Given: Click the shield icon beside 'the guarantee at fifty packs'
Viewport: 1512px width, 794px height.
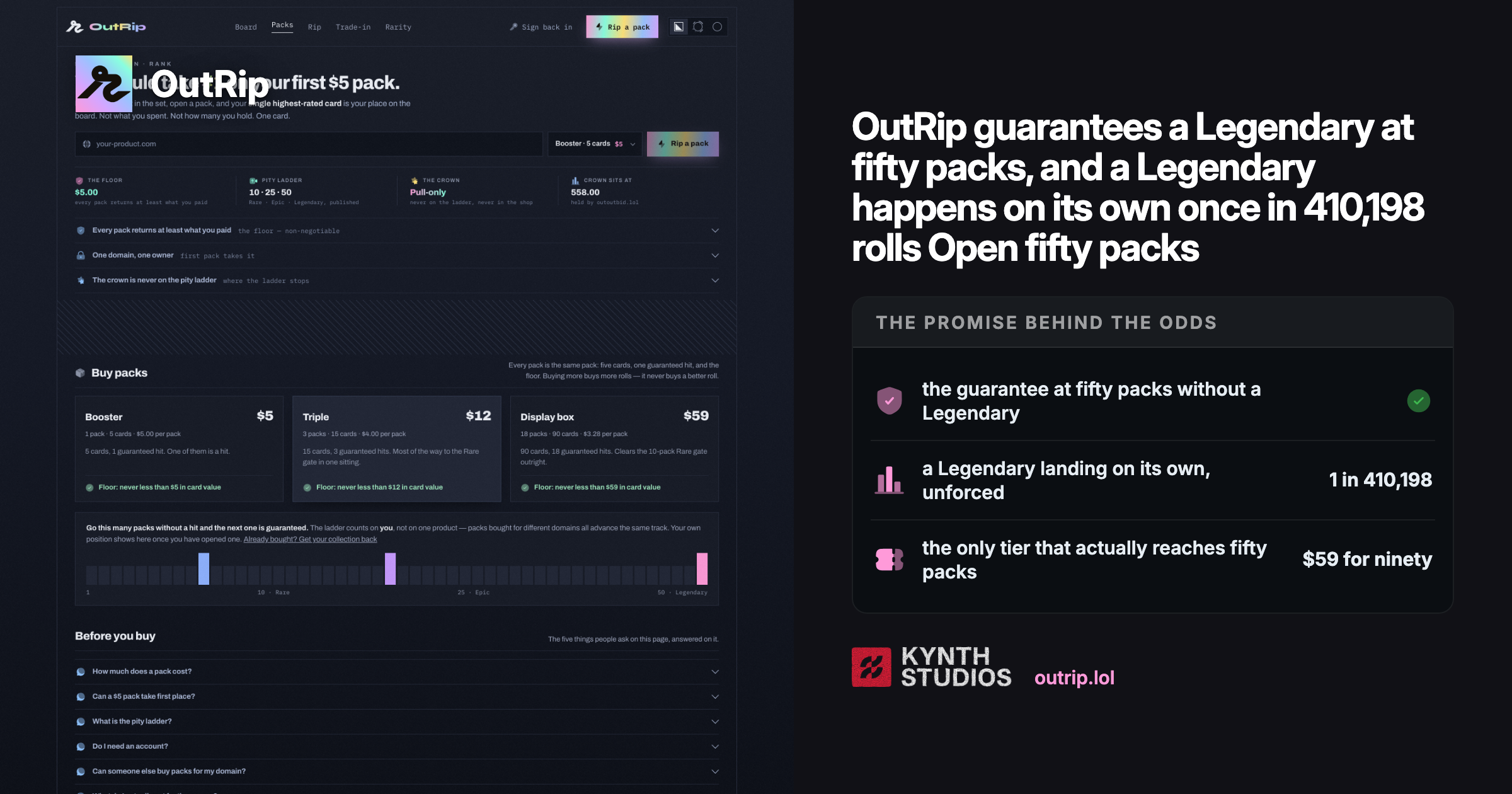Looking at the screenshot, I should [x=890, y=401].
